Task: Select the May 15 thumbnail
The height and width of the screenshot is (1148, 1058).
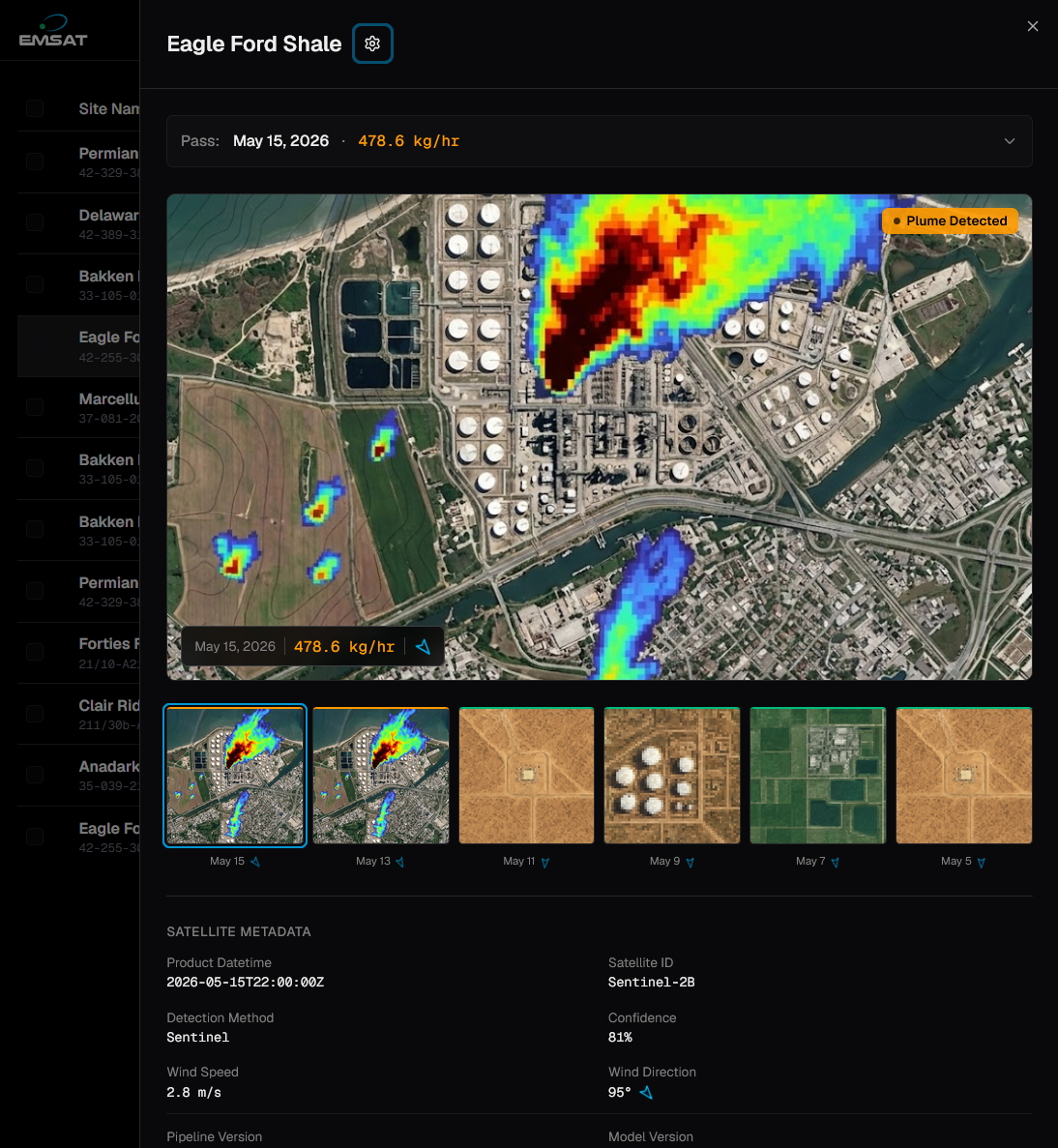Action: click(234, 776)
